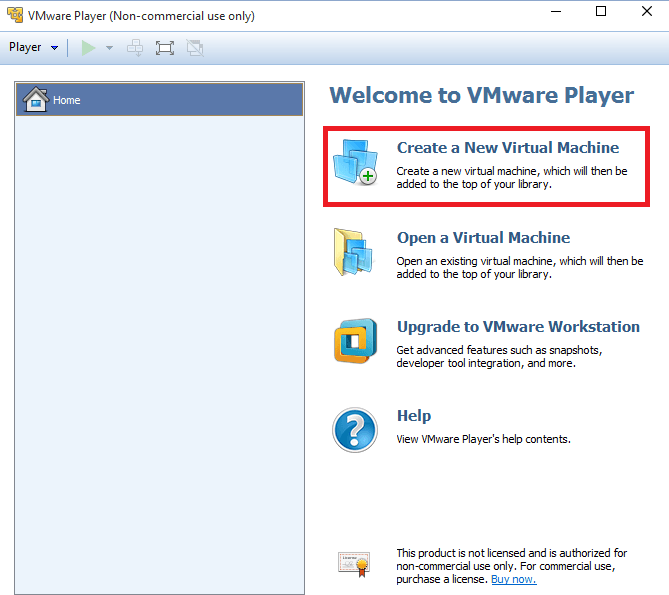Click the Send Ctrl+Alt+Del toolbar icon
669x595 pixels.
pyautogui.click(x=135, y=48)
